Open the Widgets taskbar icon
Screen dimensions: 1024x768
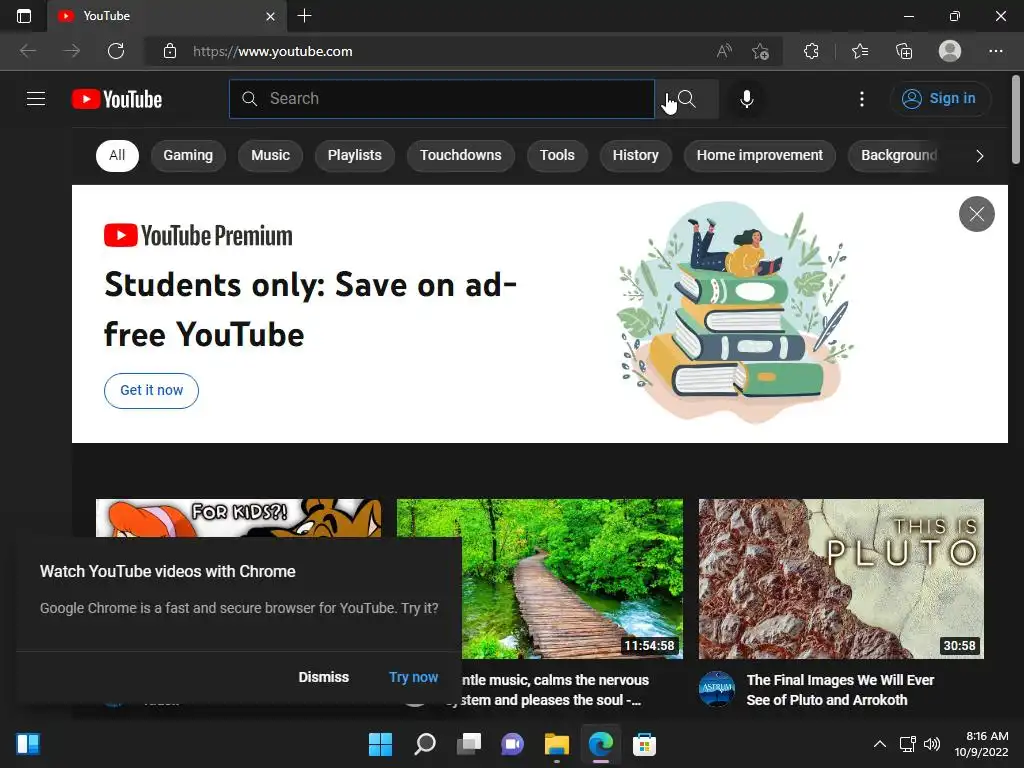point(28,744)
